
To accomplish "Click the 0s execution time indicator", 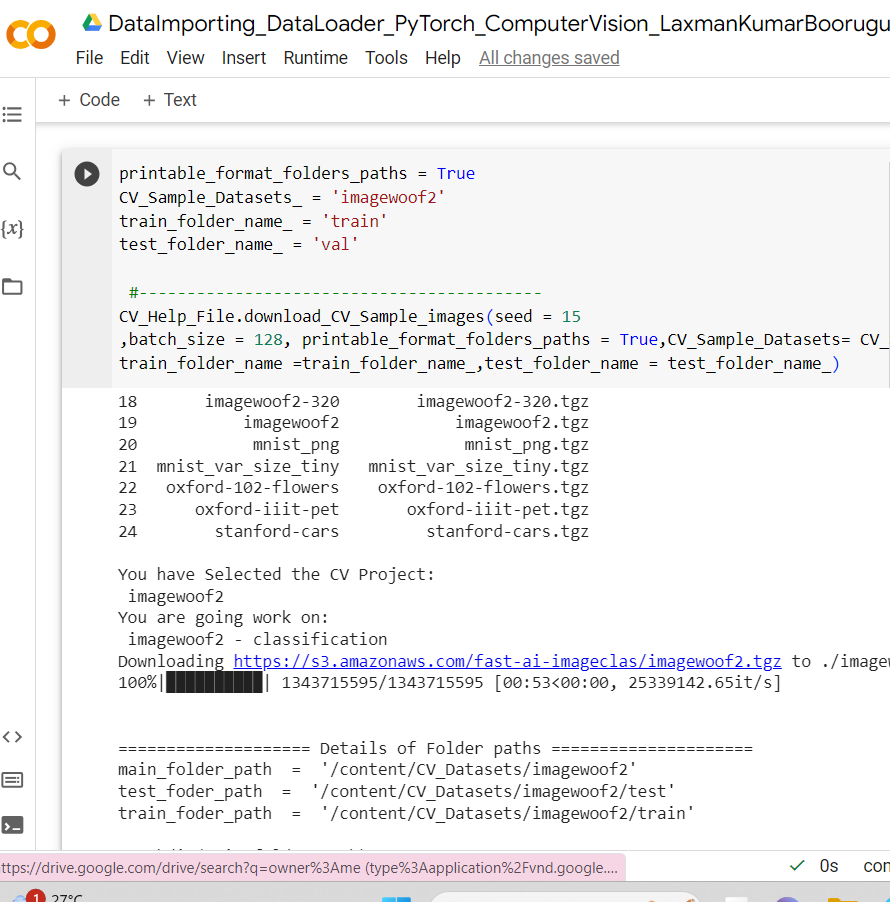I will click(x=828, y=866).
